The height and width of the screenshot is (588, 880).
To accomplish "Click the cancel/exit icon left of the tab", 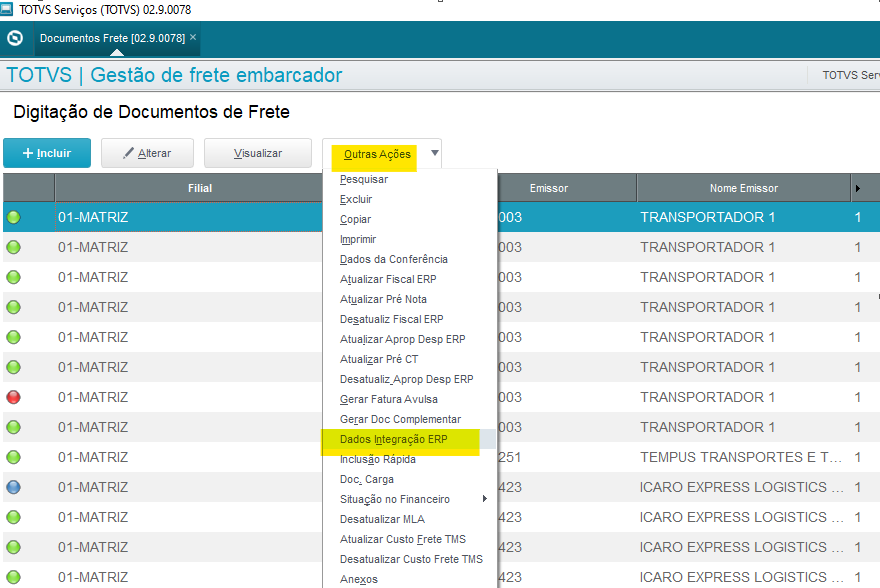I will click(x=14, y=37).
